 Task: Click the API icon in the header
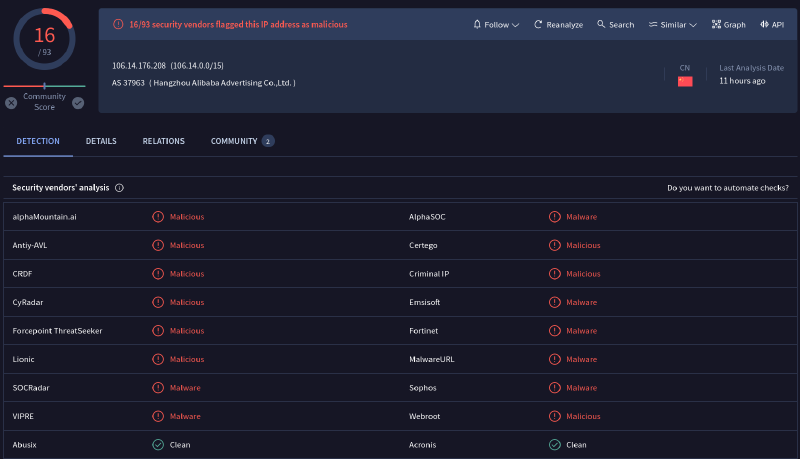764,25
